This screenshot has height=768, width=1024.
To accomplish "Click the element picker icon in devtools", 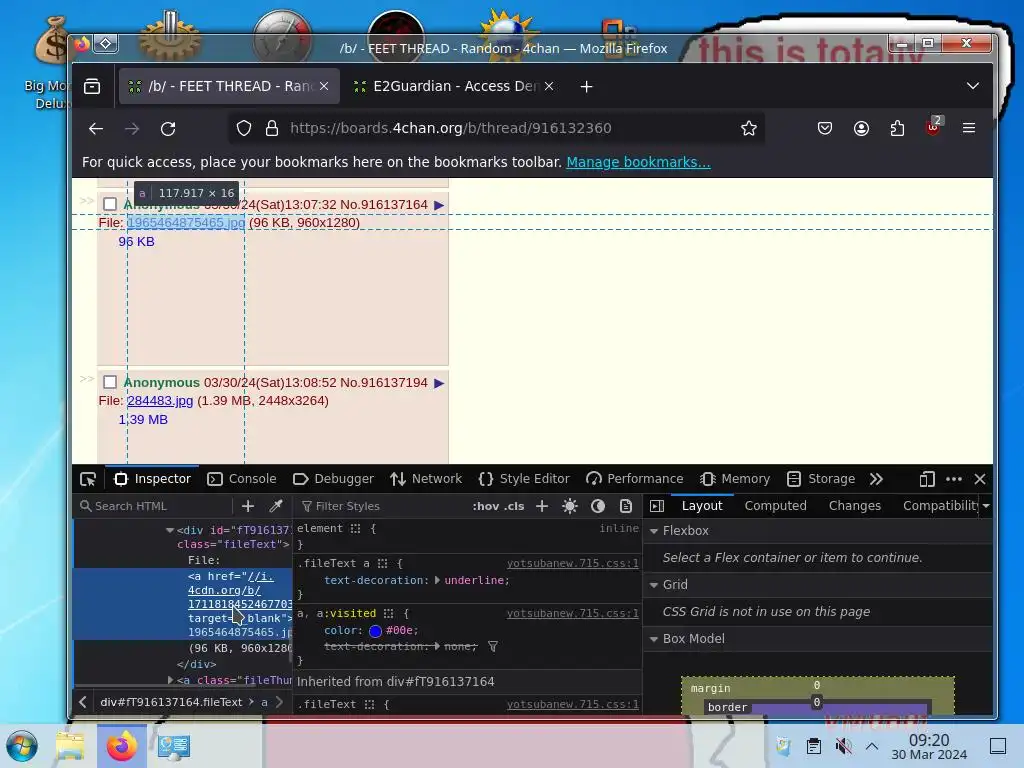I will pos(88,479).
